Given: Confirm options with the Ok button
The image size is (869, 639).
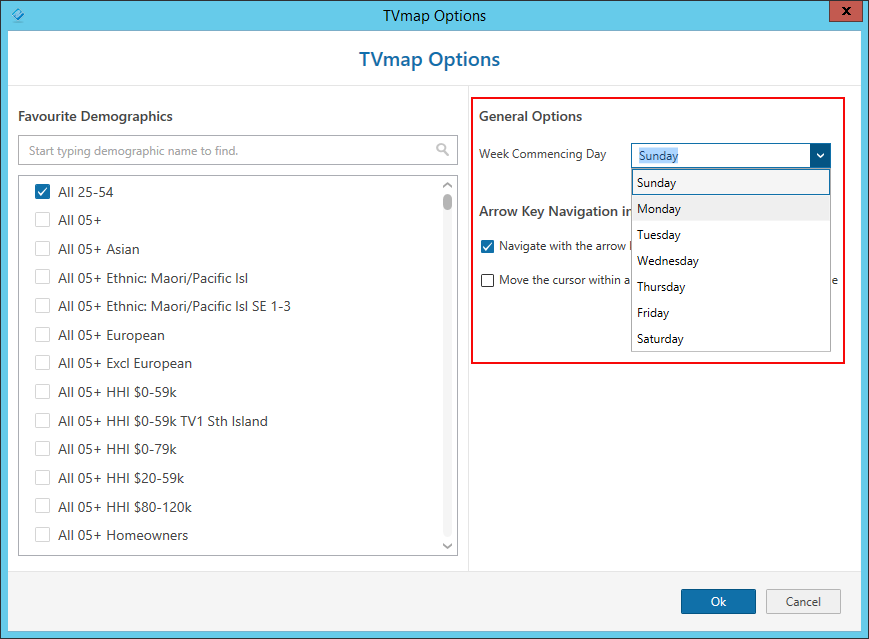Looking at the screenshot, I should point(718,601).
